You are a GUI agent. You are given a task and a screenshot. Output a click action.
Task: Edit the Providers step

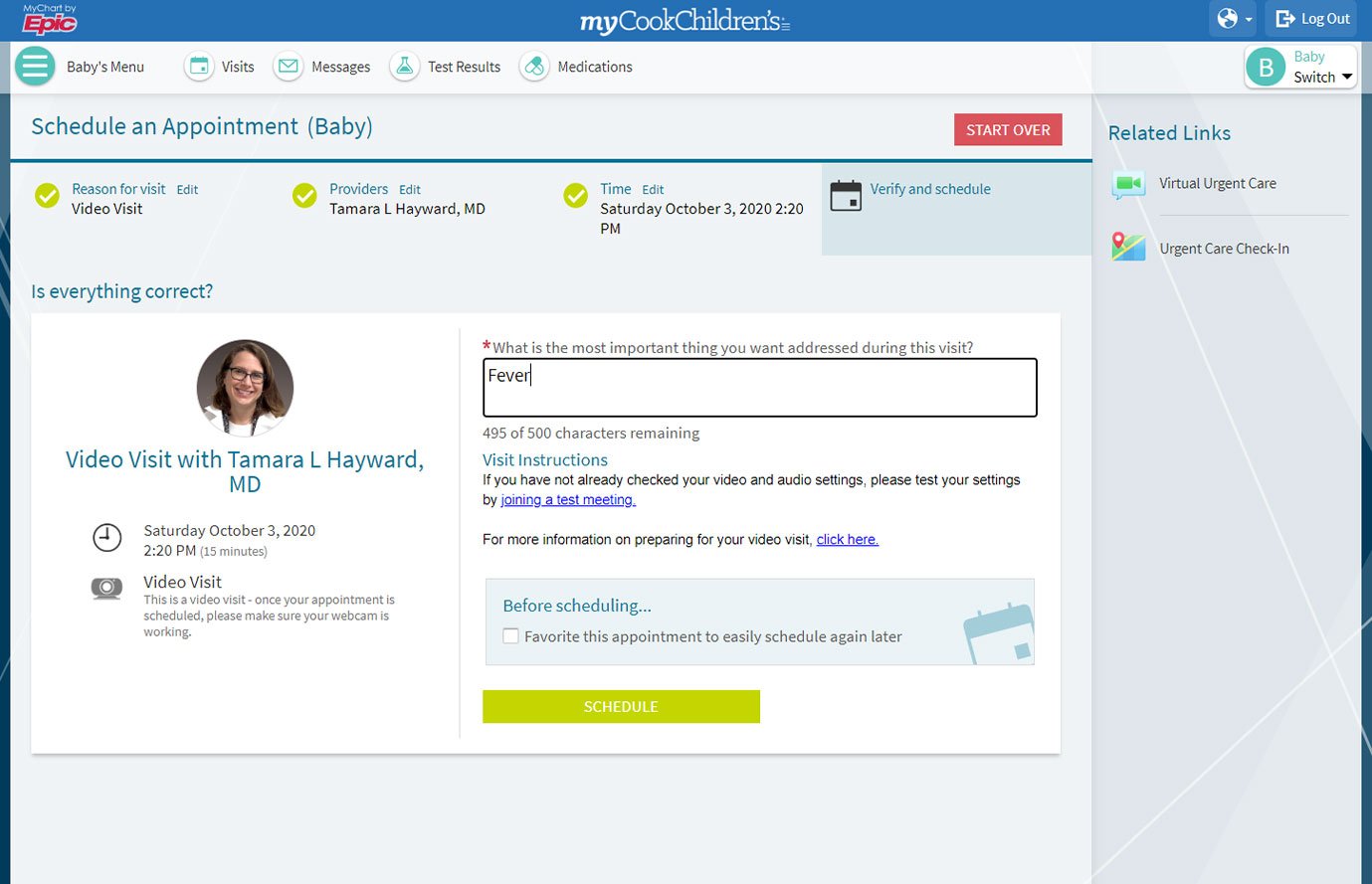[x=410, y=190]
